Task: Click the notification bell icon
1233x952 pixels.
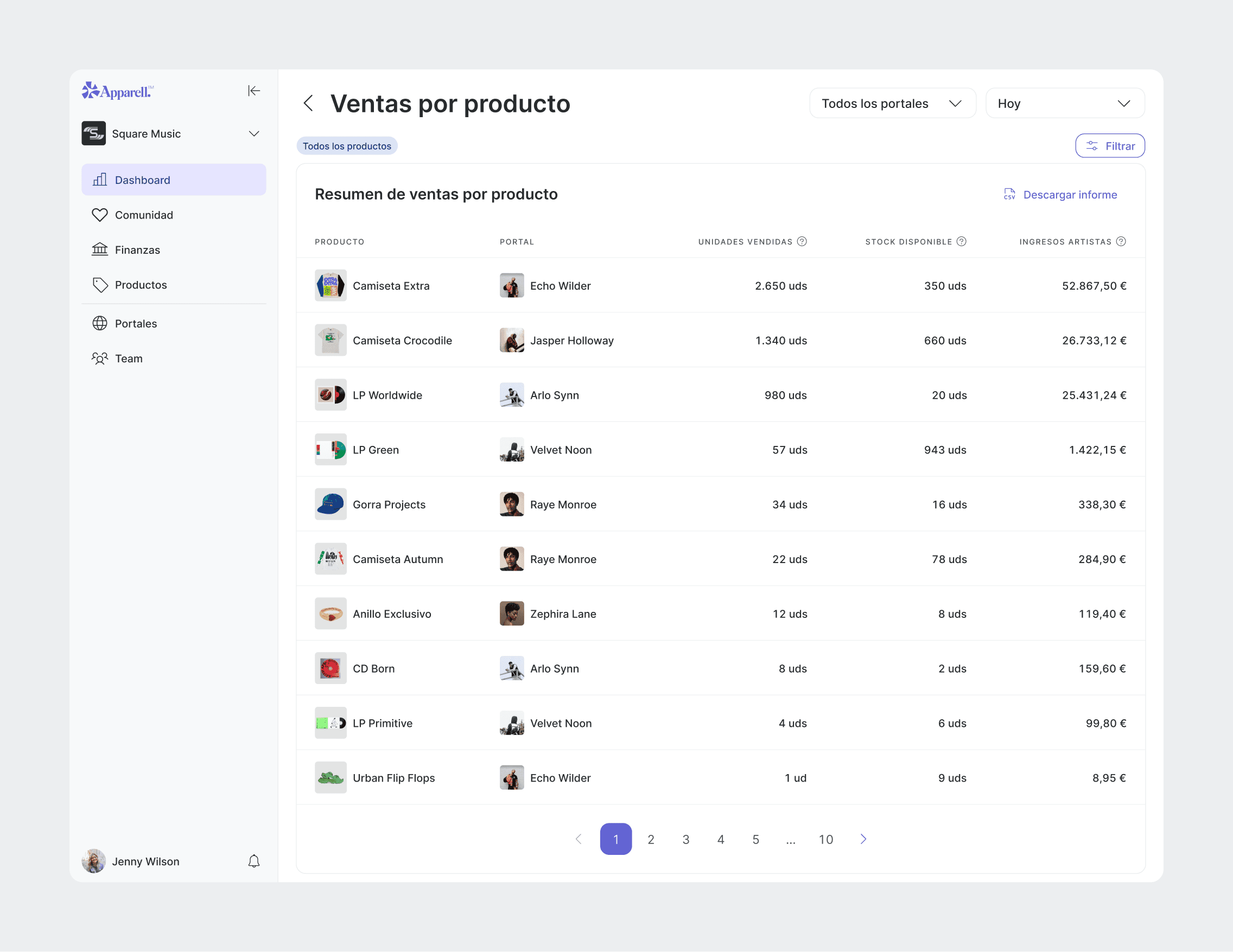Action: point(254,860)
